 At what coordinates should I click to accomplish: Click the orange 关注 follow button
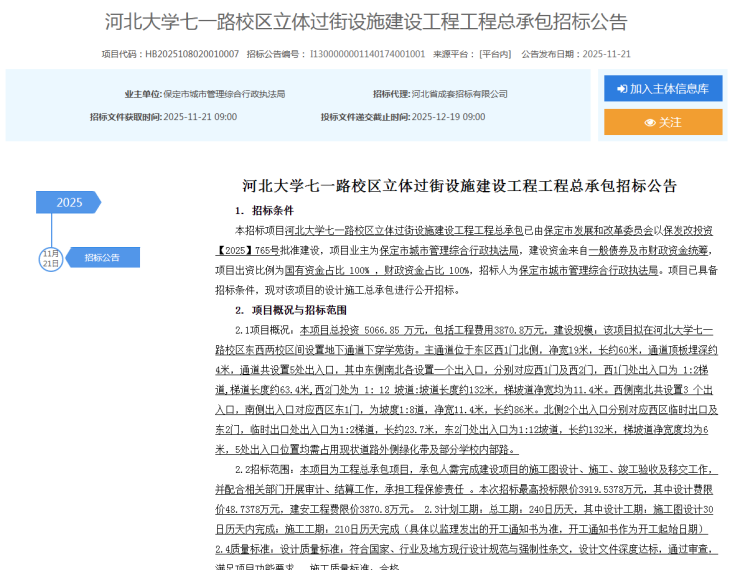[x=663, y=122]
